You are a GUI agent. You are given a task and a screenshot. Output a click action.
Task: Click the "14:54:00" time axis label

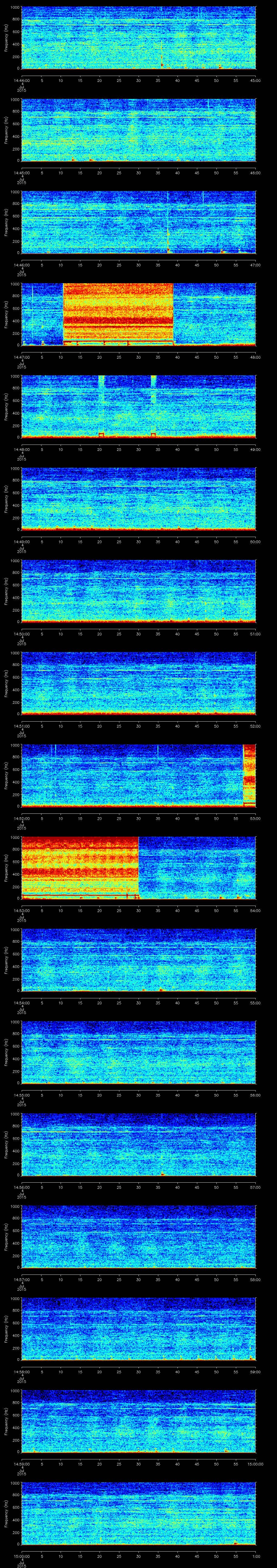click(21, 1003)
